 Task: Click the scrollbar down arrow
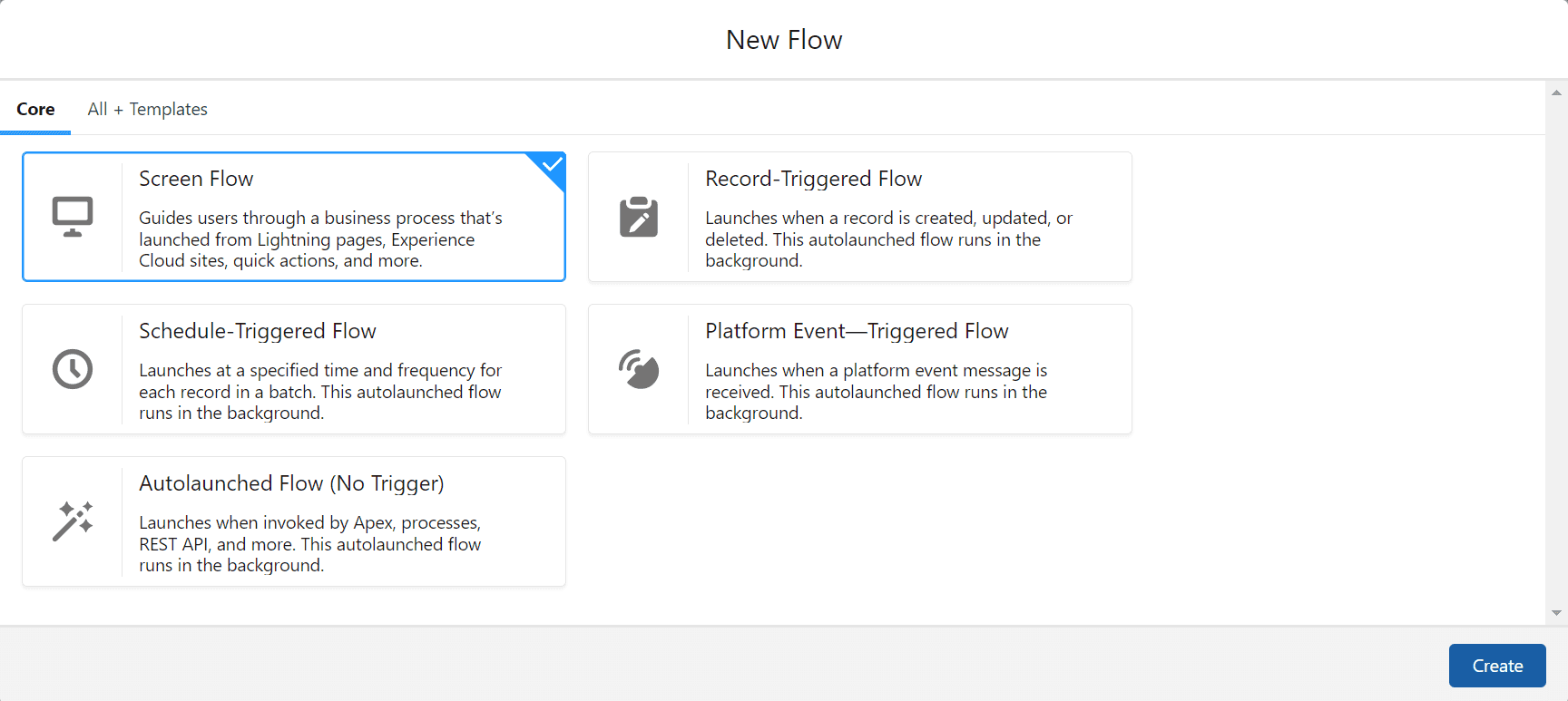pyautogui.click(x=1556, y=613)
